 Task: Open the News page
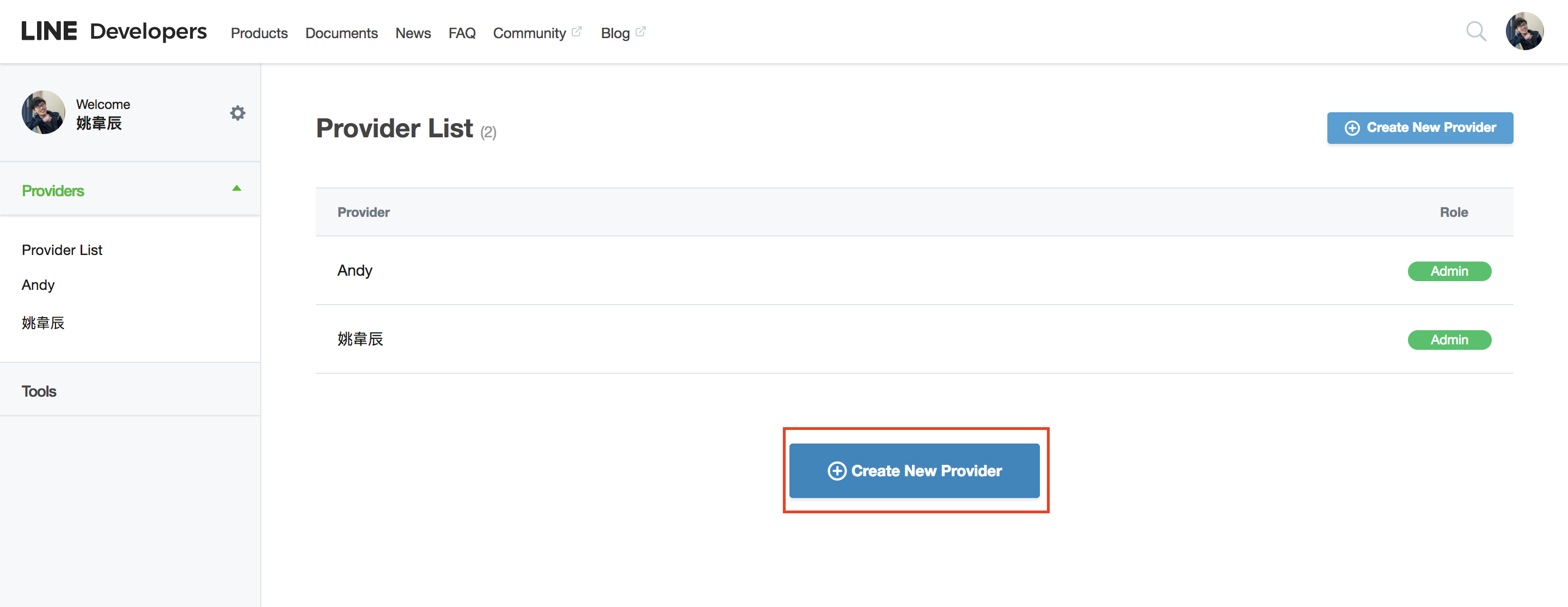click(x=413, y=33)
